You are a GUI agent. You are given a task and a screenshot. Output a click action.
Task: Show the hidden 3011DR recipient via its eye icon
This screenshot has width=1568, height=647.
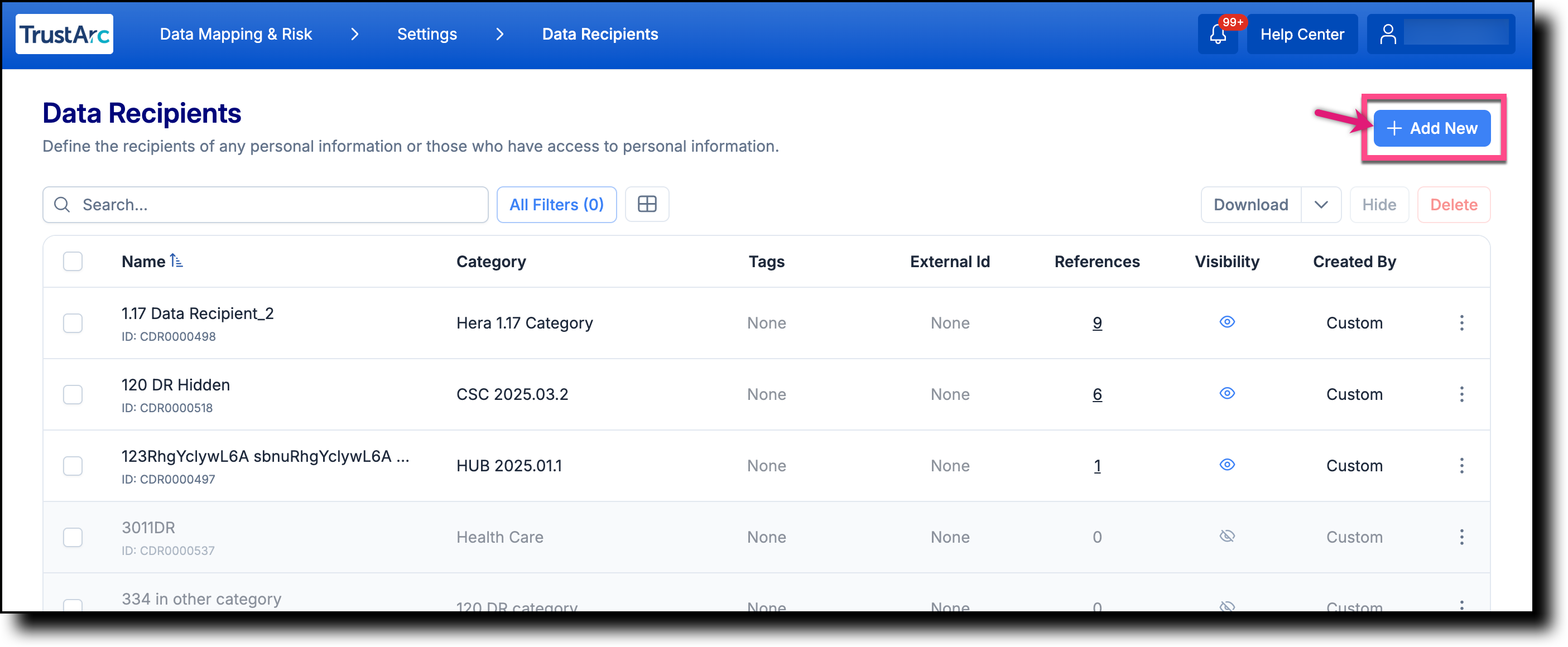[x=1227, y=536]
